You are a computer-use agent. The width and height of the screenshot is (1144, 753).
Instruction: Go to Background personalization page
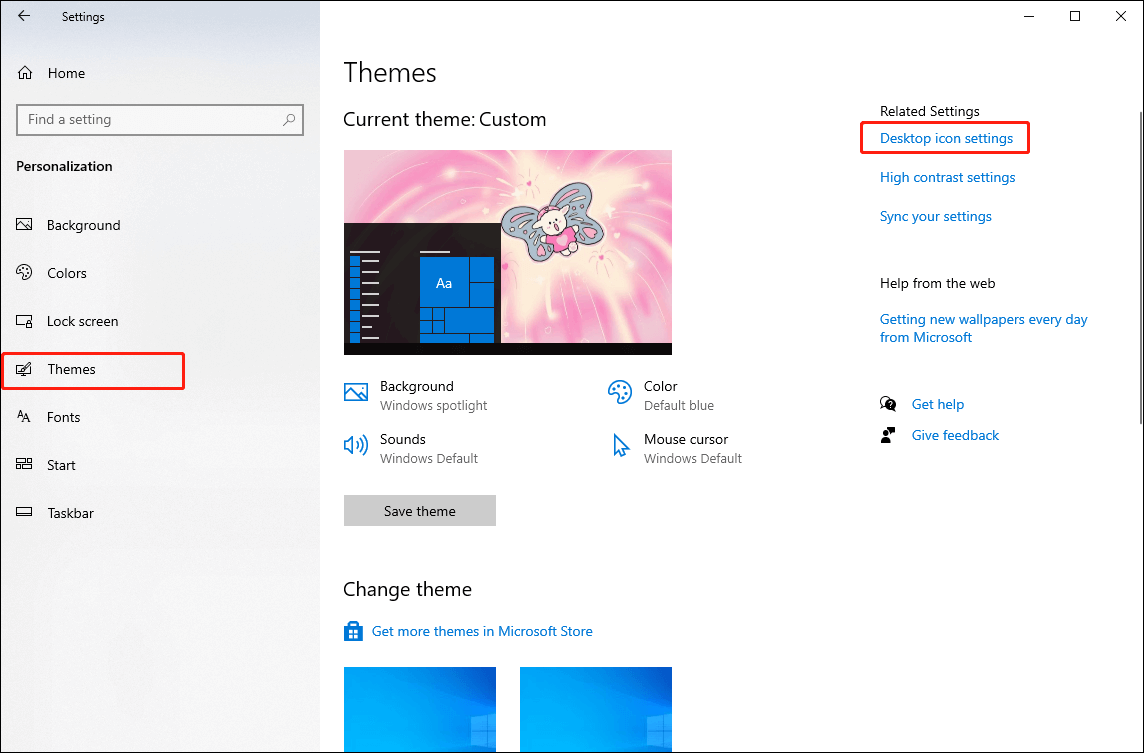[x=83, y=225]
